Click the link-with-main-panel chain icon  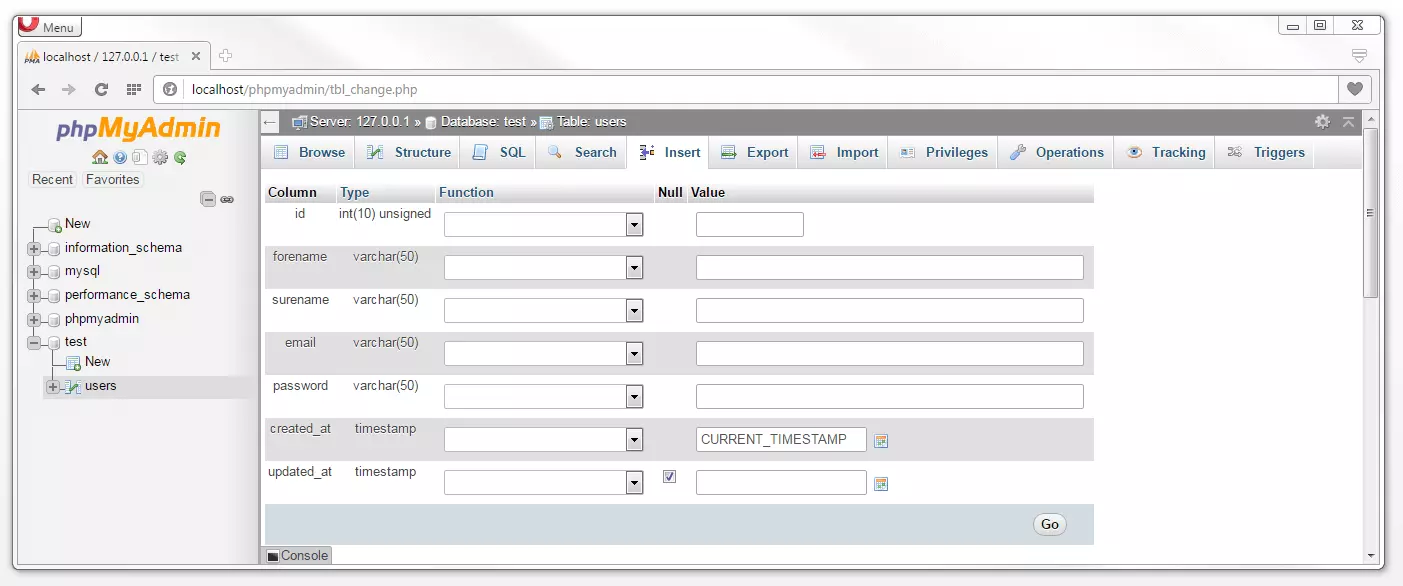[227, 199]
